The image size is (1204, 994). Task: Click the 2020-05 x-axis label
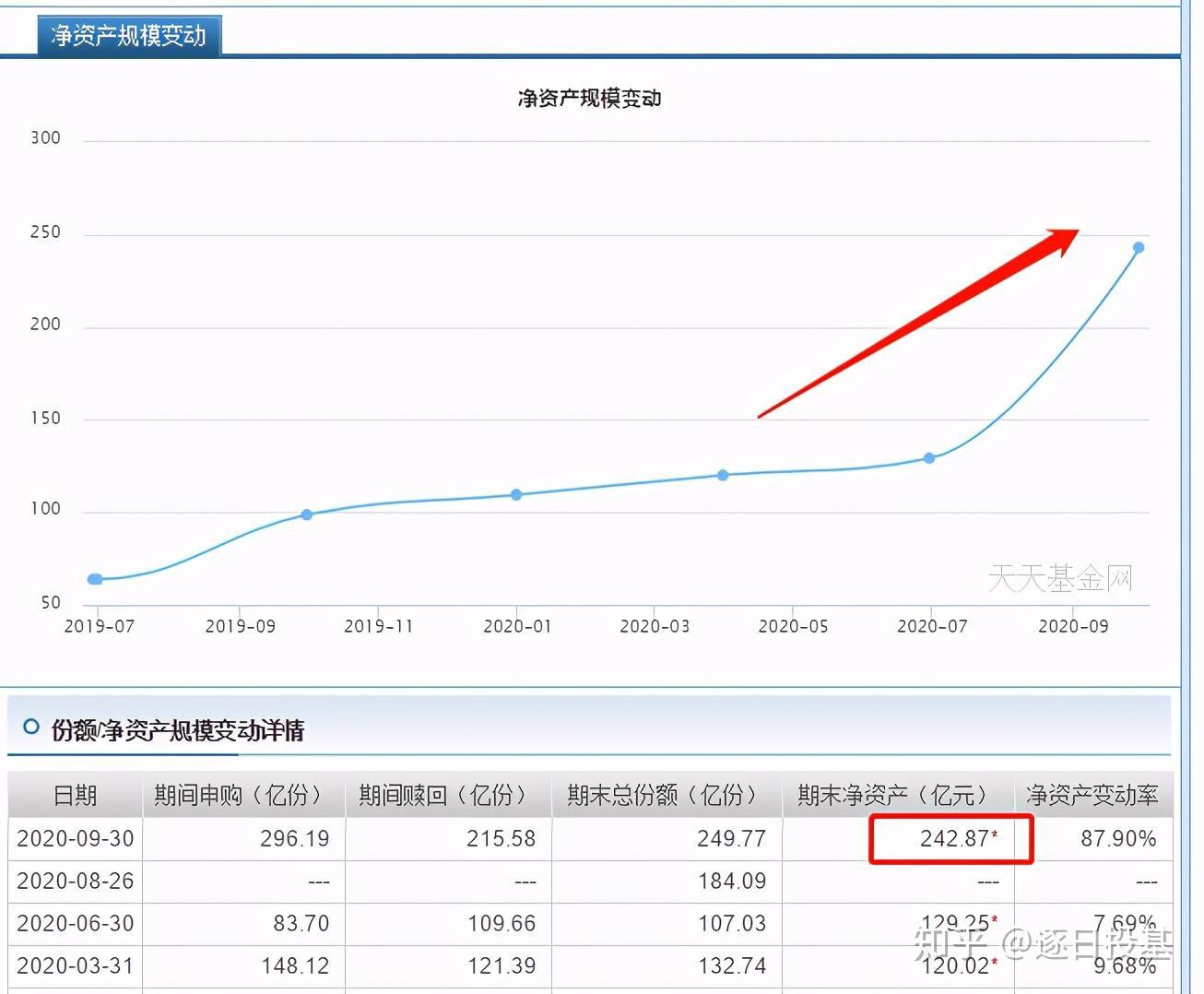click(x=793, y=627)
